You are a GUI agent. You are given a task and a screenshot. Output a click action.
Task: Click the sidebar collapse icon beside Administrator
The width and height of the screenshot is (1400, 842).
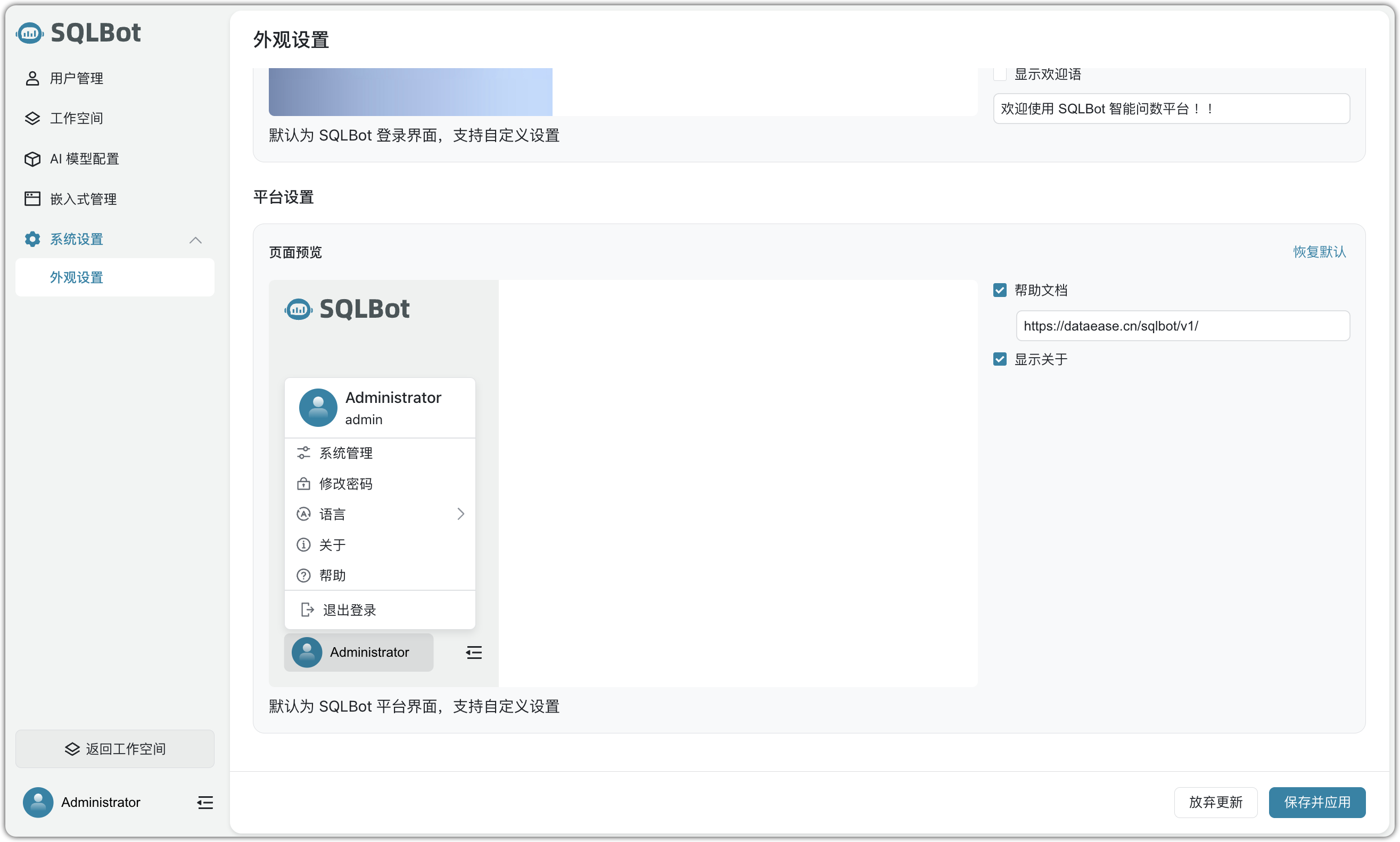[x=205, y=802]
